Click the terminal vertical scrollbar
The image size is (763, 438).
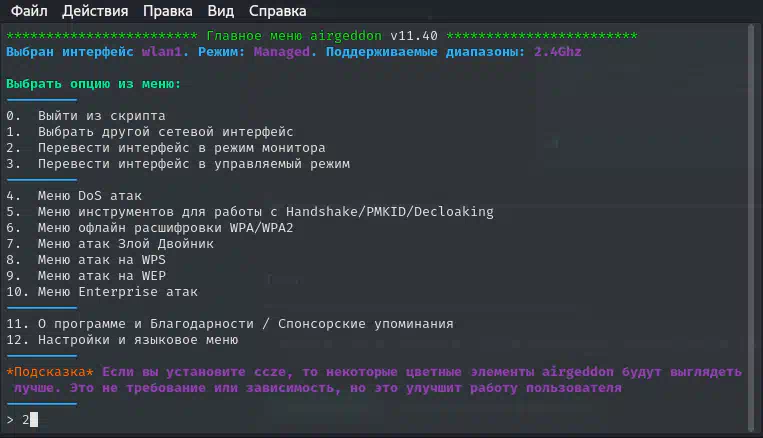coord(751,228)
